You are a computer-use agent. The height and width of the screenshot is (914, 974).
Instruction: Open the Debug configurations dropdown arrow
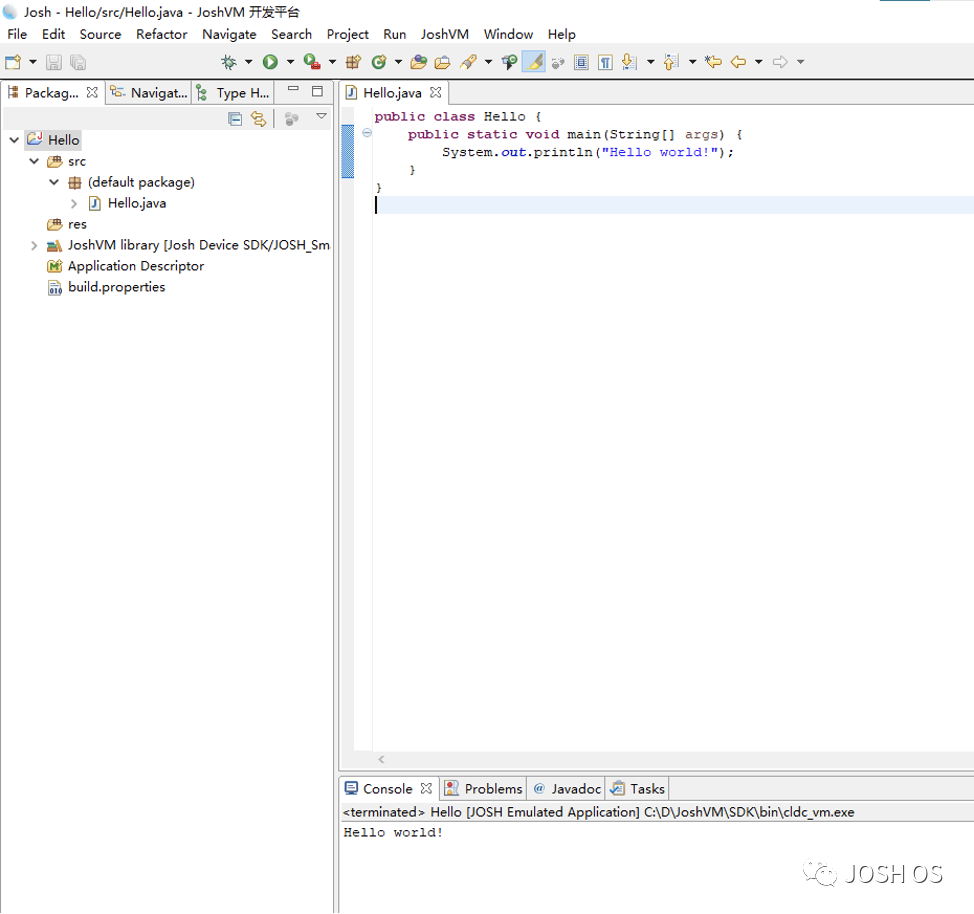[248, 62]
